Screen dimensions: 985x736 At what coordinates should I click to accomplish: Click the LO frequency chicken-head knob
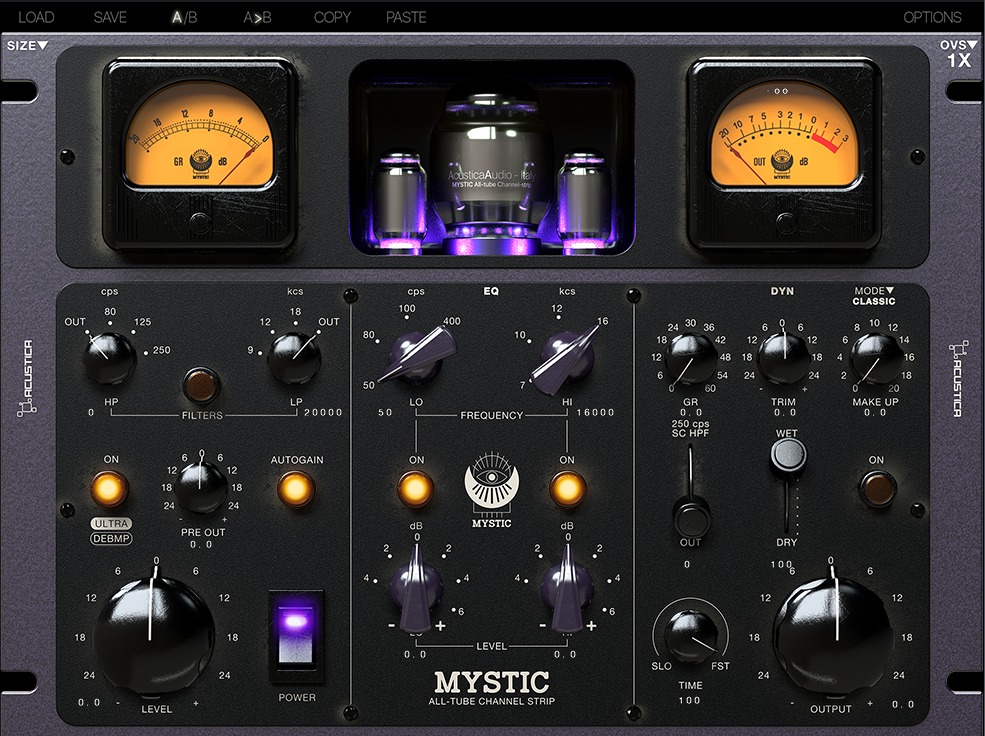tap(416, 357)
